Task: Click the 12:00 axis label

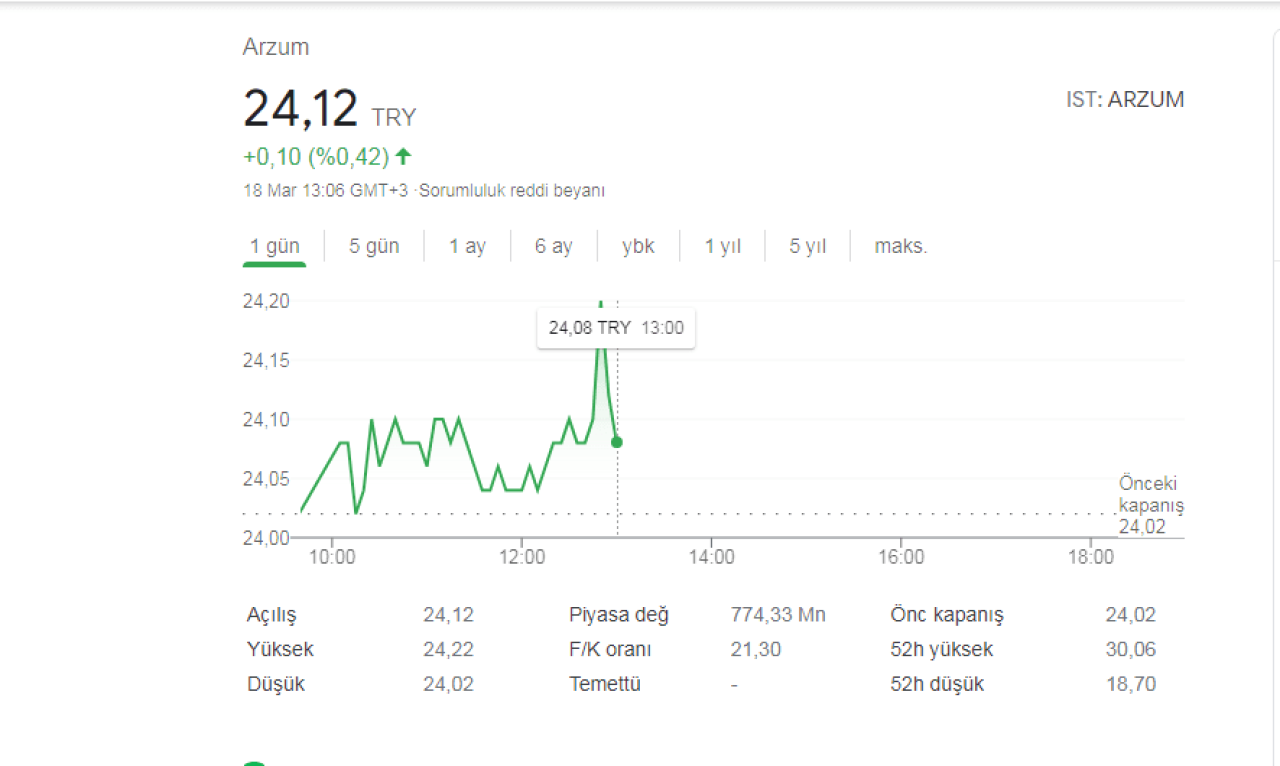Action: [x=522, y=557]
